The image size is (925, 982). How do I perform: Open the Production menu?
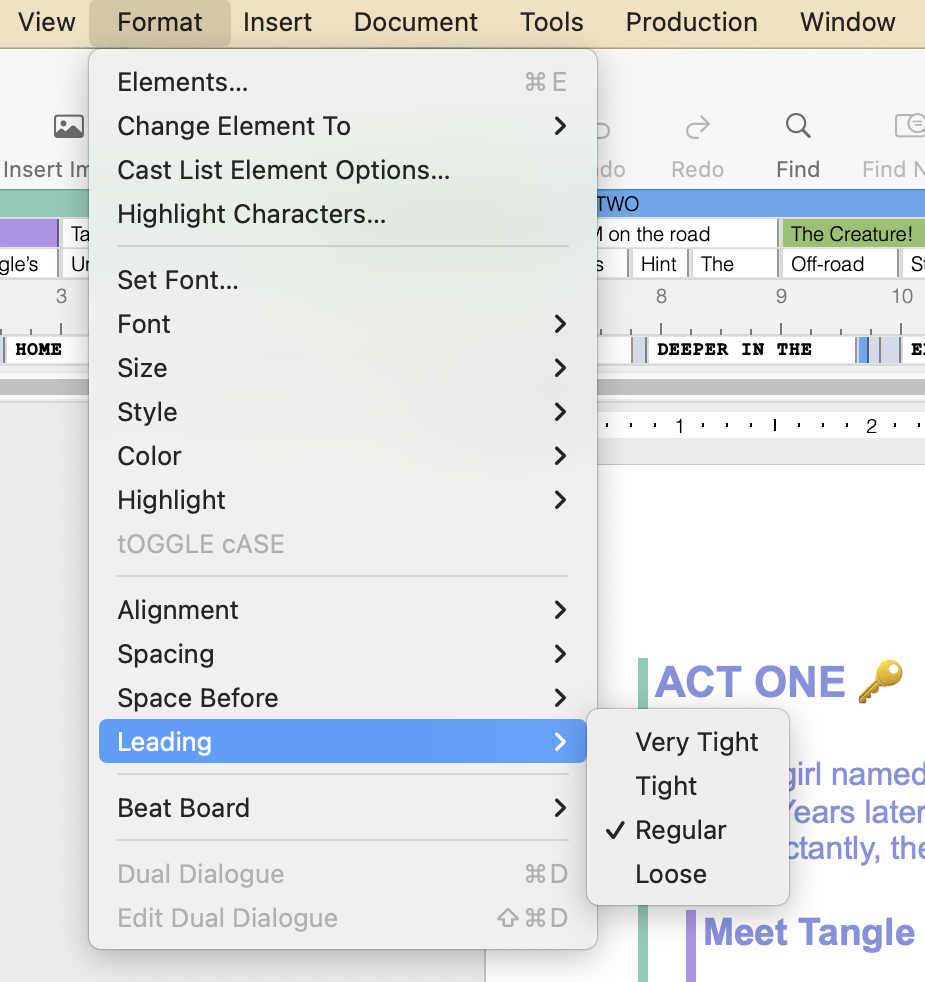tap(691, 22)
